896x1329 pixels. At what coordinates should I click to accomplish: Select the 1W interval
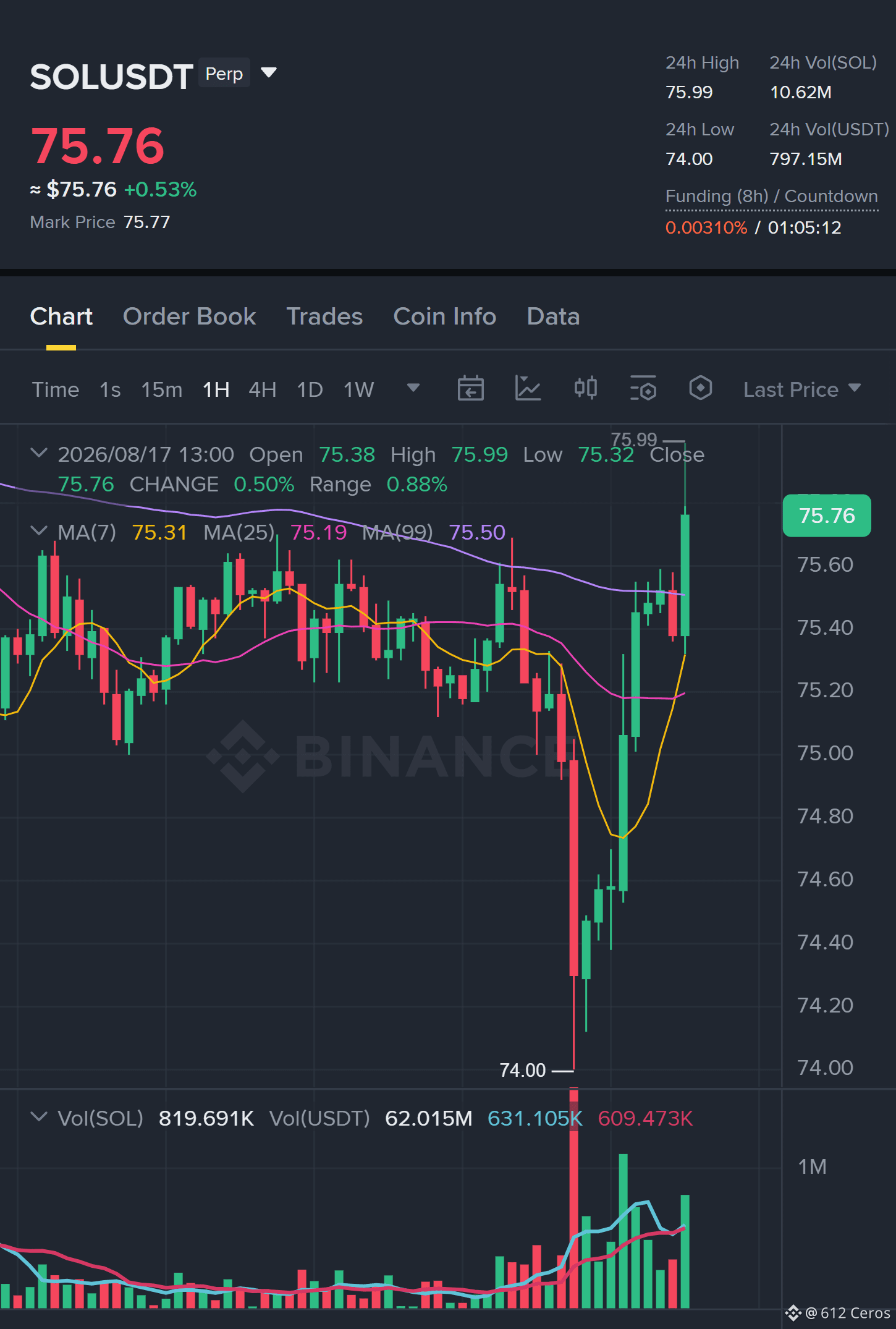tap(359, 389)
